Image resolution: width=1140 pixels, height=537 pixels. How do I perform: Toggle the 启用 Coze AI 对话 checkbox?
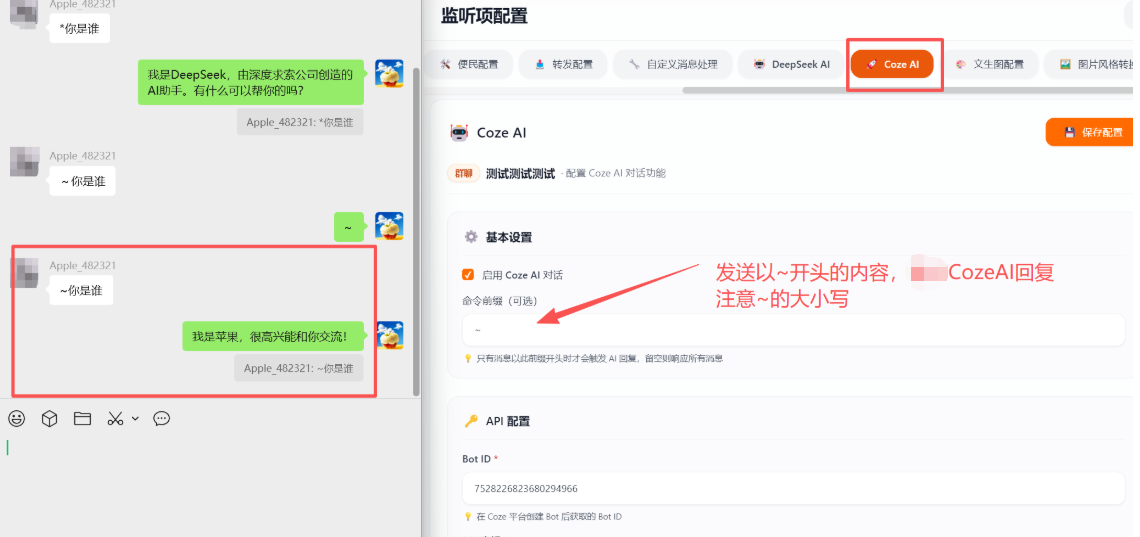coord(468,275)
